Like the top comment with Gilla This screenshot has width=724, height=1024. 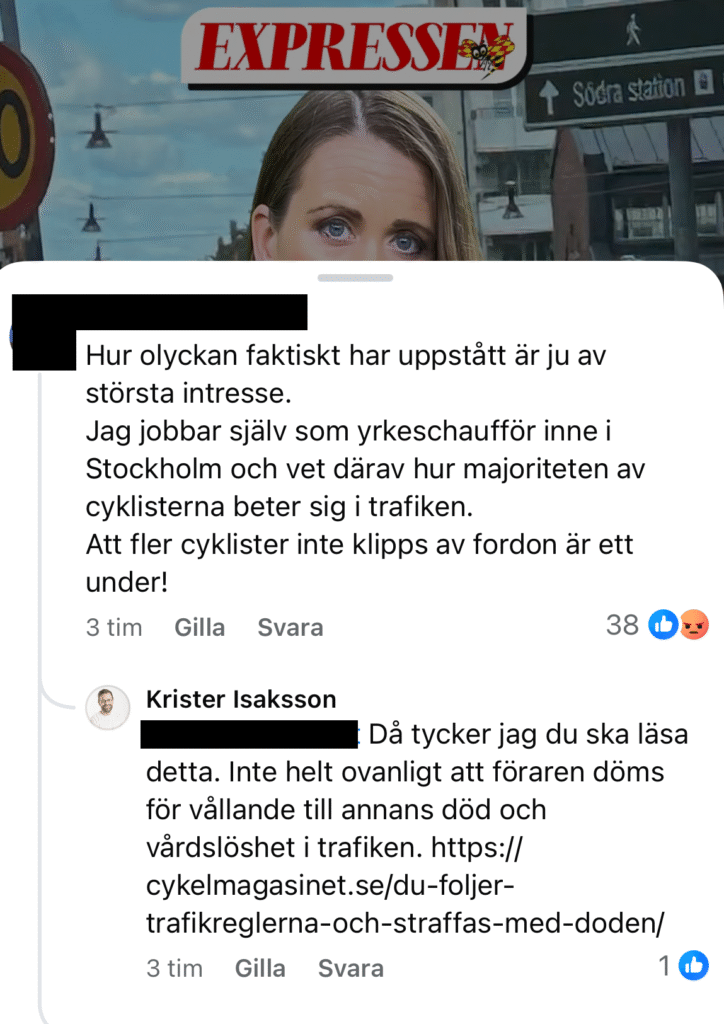tap(200, 628)
